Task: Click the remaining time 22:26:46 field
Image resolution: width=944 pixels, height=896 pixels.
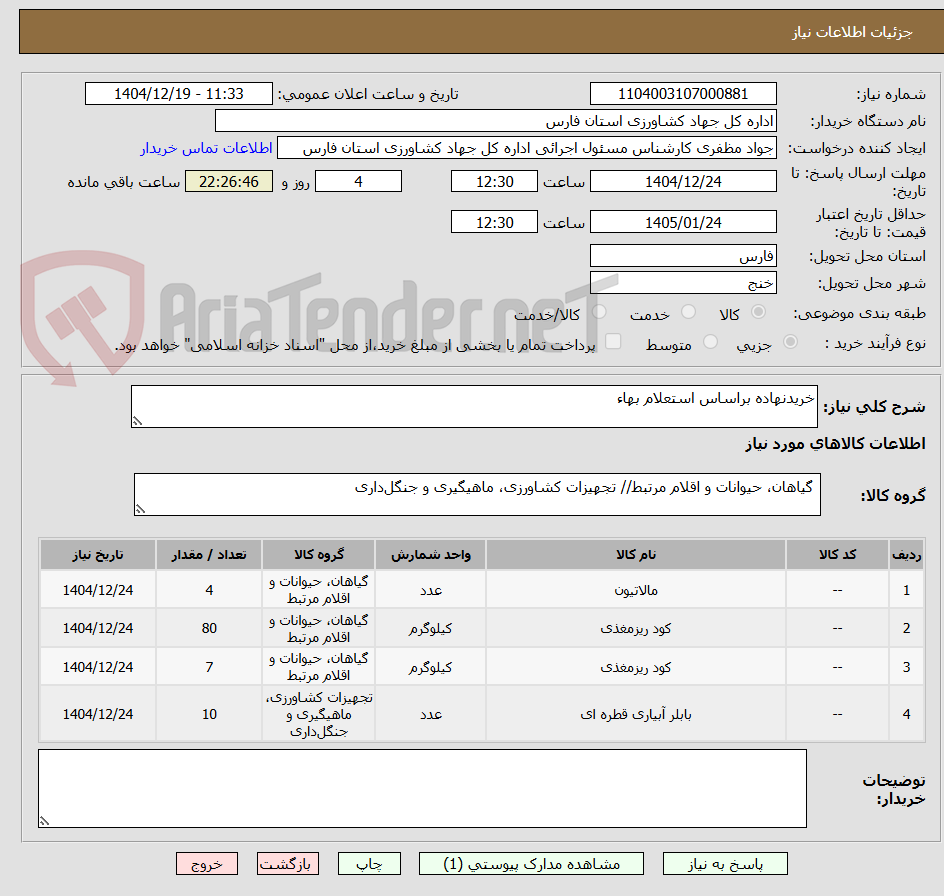Action: tap(229, 181)
